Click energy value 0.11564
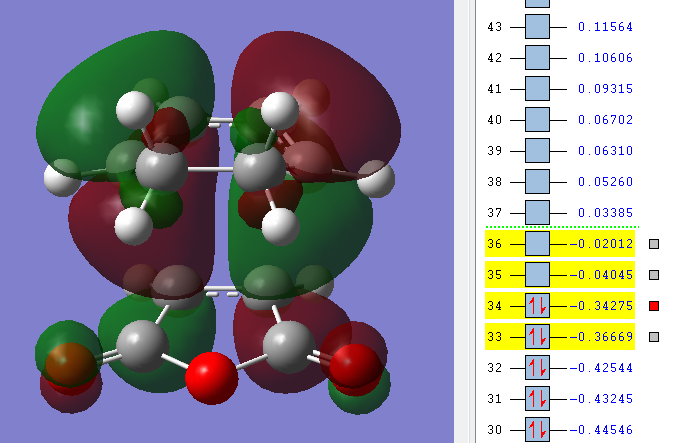 [605, 27]
